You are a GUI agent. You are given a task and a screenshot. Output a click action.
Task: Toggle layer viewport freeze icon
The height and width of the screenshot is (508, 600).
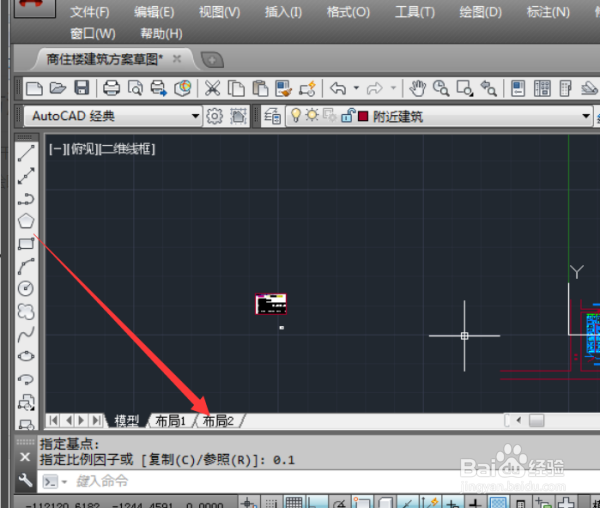329,115
